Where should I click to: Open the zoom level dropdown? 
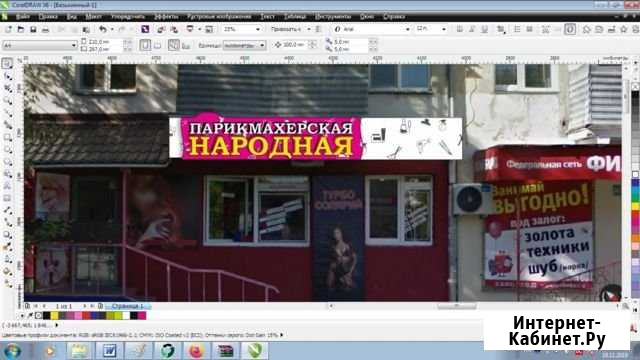tap(242, 29)
